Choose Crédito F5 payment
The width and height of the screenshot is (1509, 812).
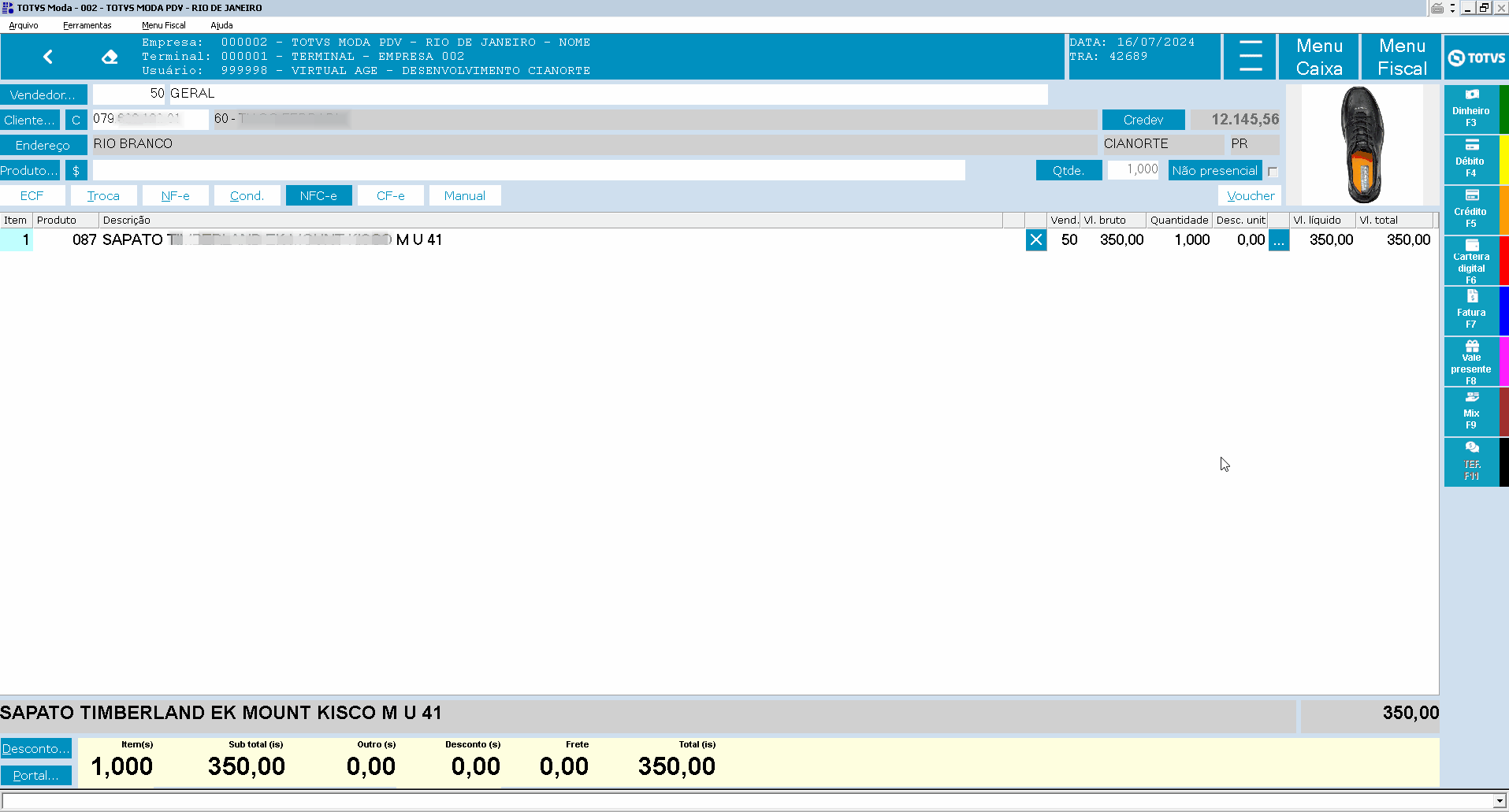[x=1471, y=209]
